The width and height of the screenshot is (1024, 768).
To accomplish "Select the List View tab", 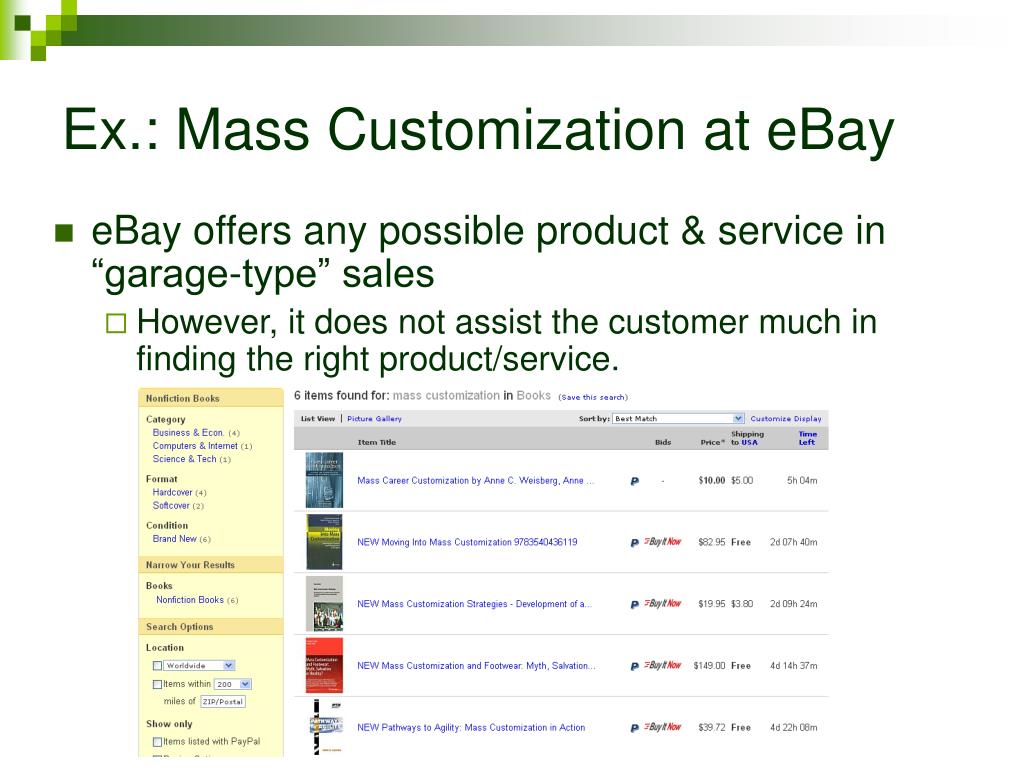I will coord(317,419).
